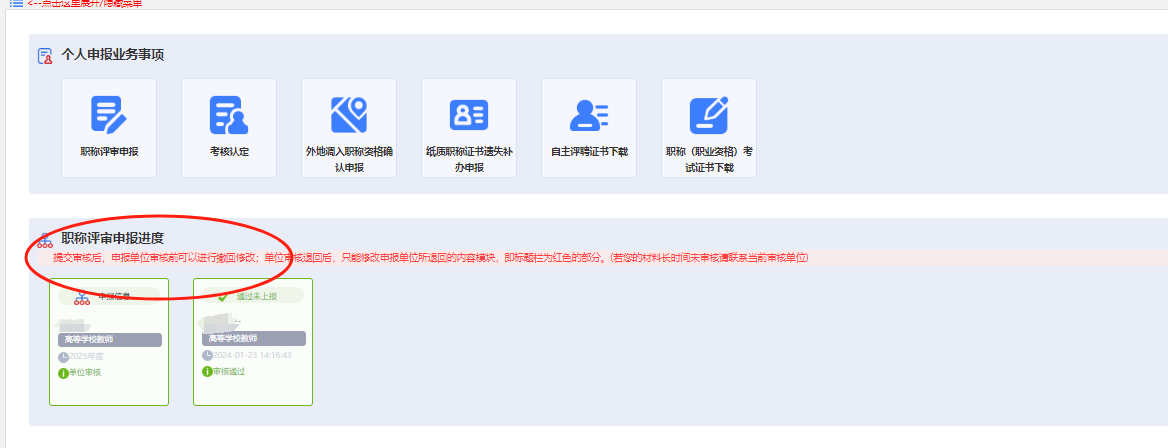This screenshot has width=1168, height=448.
Task: Click the org-chart icon in the 申报信息 card
Action: (82, 297)
